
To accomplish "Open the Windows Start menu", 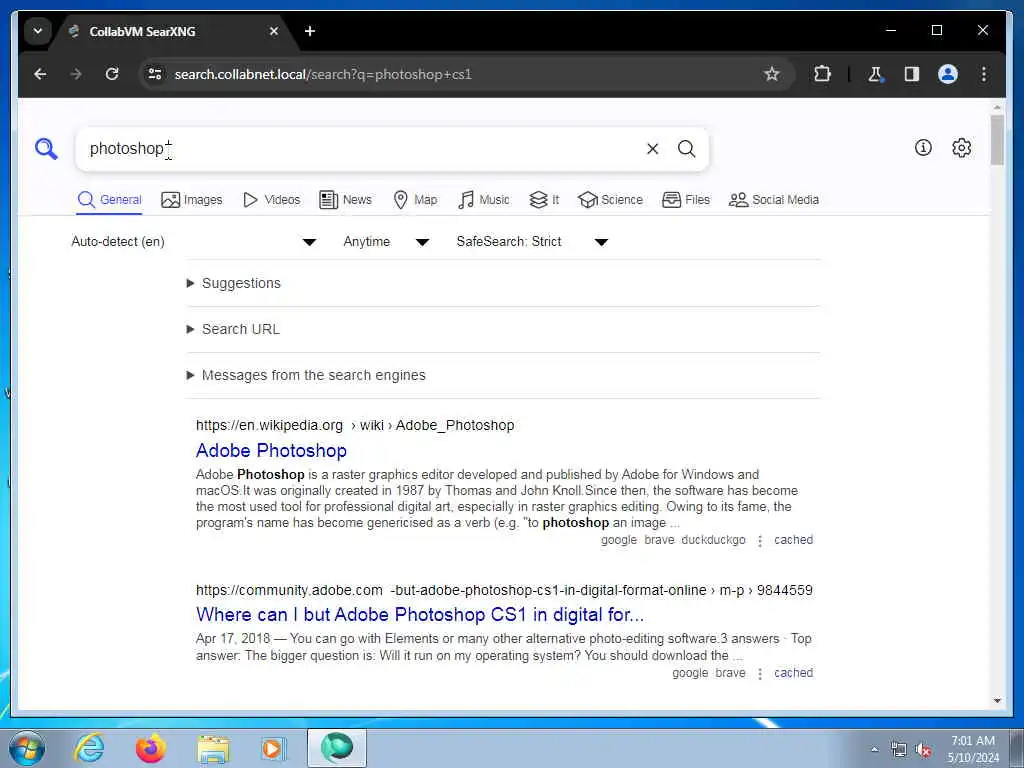I will [x=27, y=748].
